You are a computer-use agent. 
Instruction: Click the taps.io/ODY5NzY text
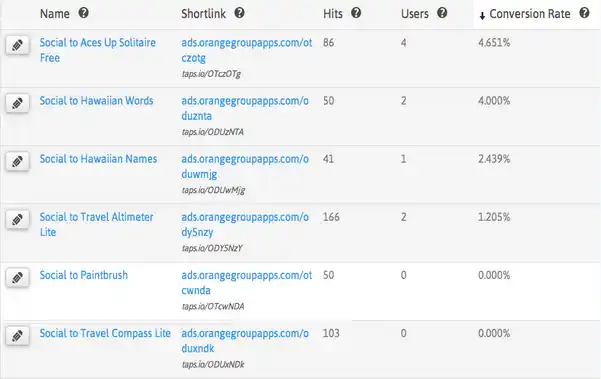point(212,248)
